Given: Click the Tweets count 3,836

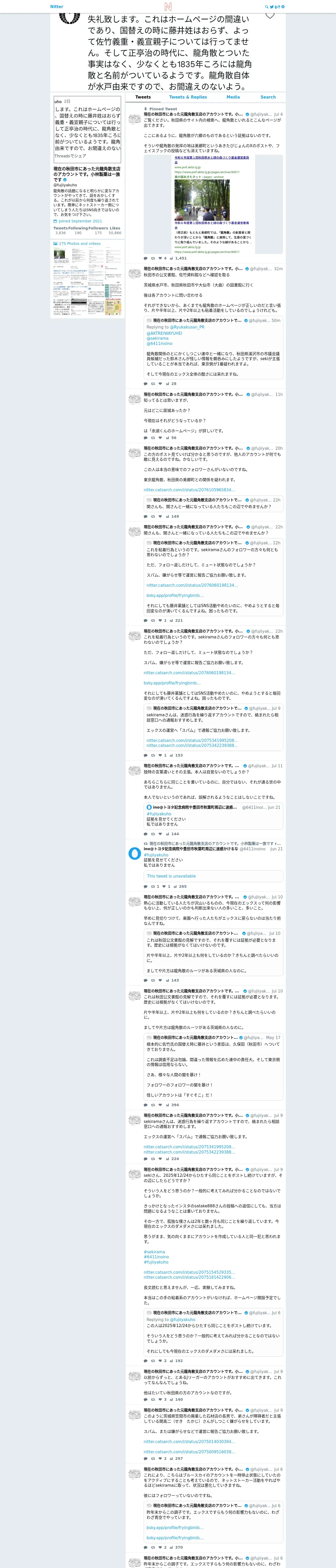Looking at the screenshot, I should (60, 233).
